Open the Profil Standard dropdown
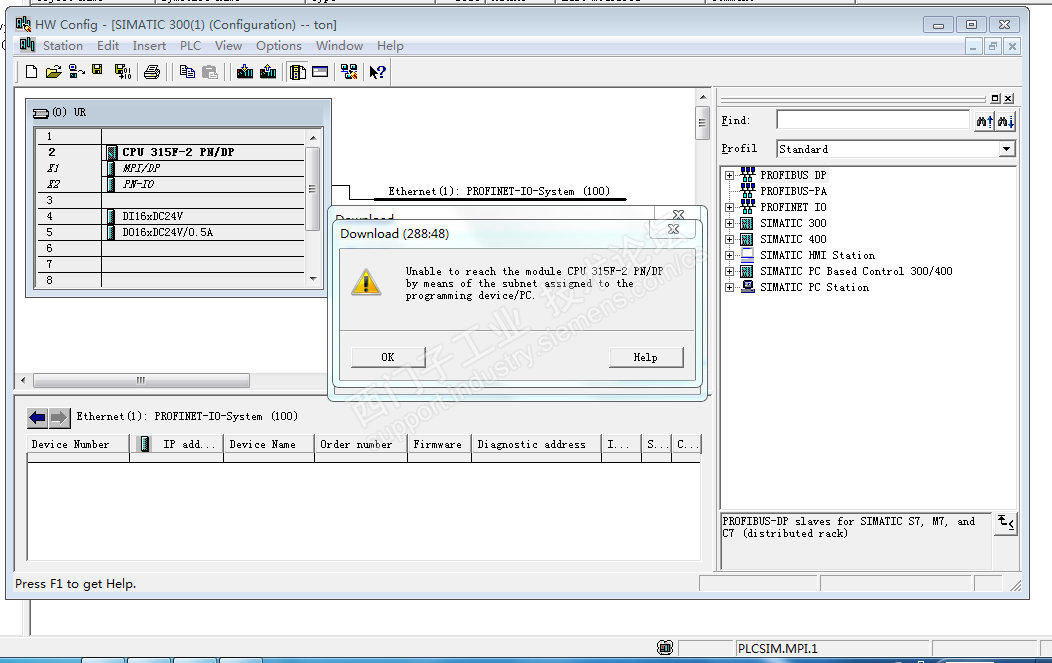 point(1006,149)
